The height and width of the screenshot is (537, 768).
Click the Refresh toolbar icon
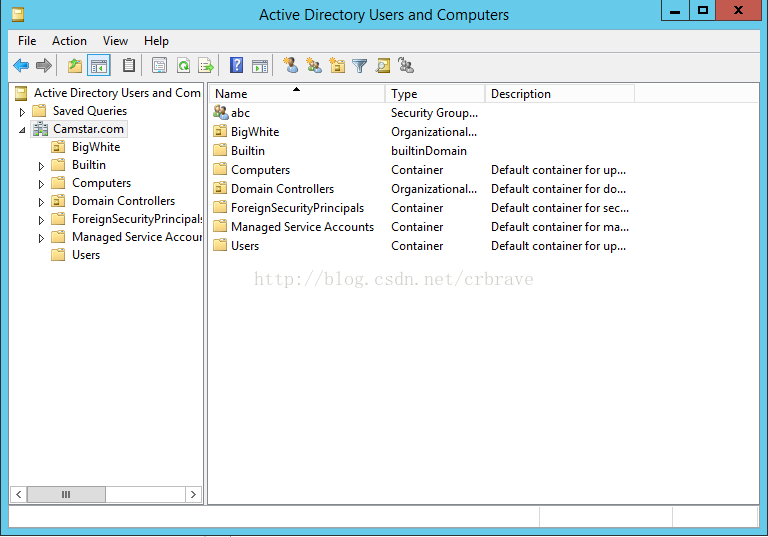coord(184,65)
